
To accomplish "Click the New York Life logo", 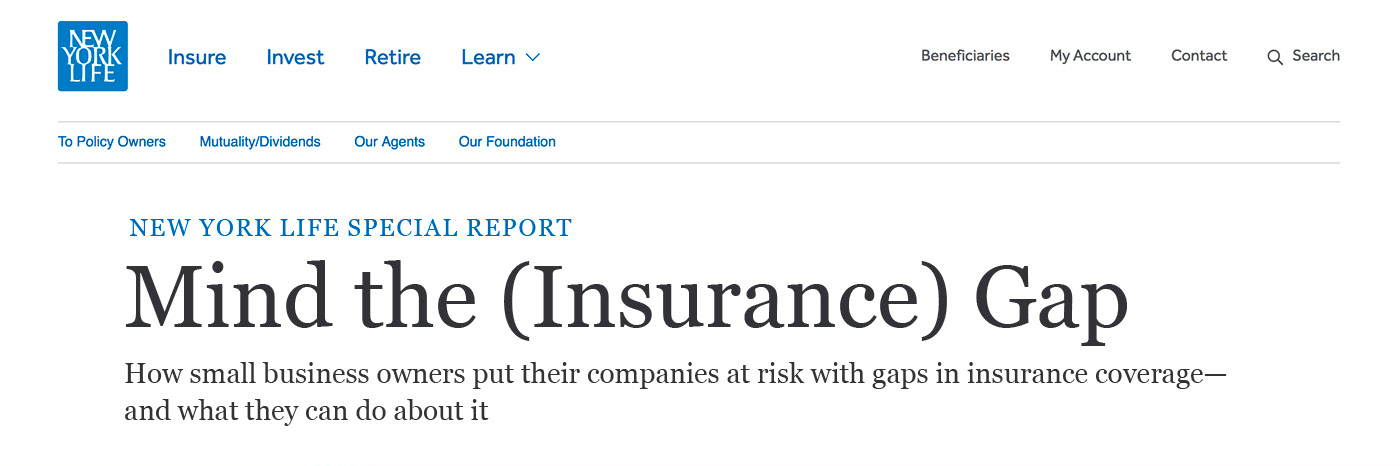I will (93, 56).
